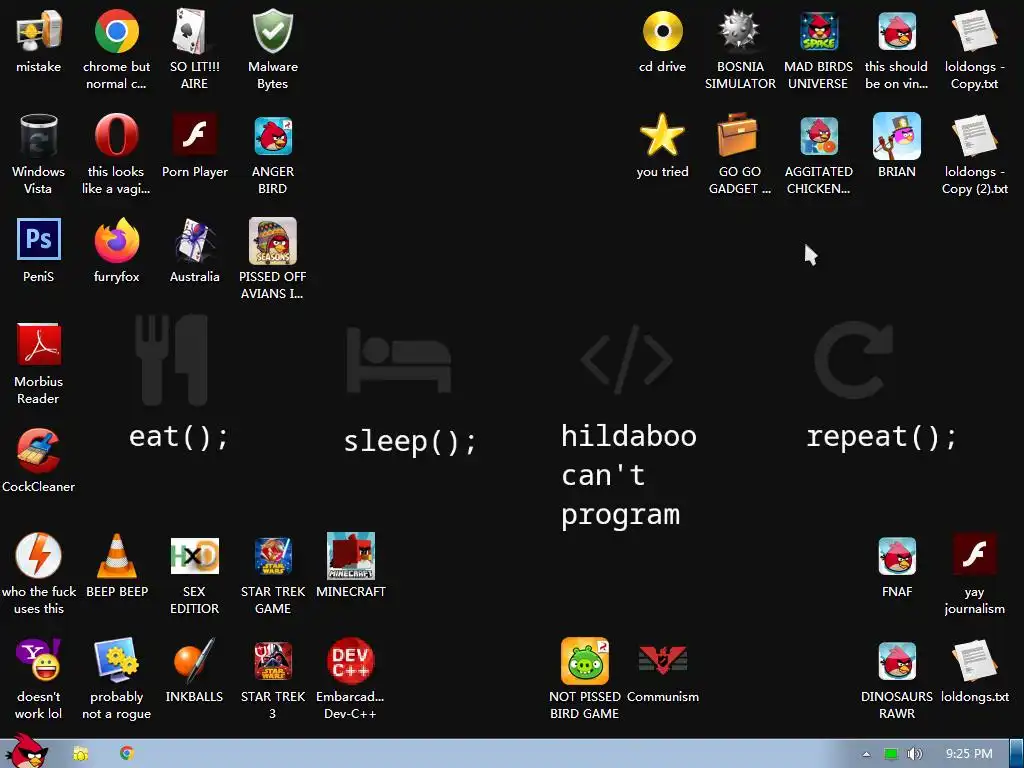Select the 'loldongs - Copy (2).txt' file
The height and width of the screenshot is (768, 1024).
(974, 136)
